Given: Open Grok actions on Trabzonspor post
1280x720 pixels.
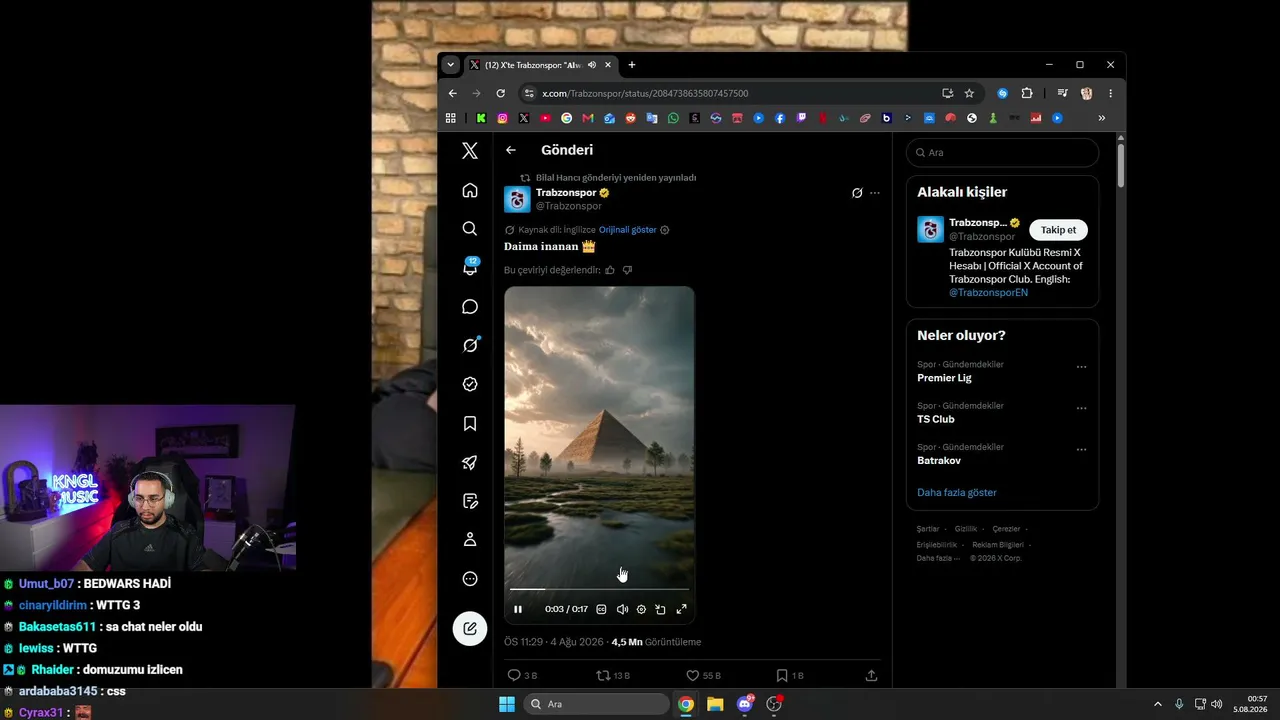Looking at the screenshot, I should (x=857, y=193).
